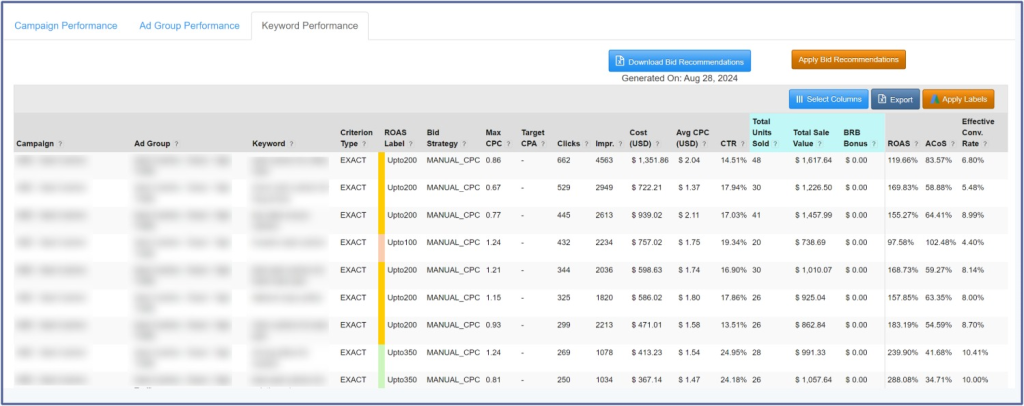
Task: Click the Apply Labels button
Action: click(x=958, y=99)
